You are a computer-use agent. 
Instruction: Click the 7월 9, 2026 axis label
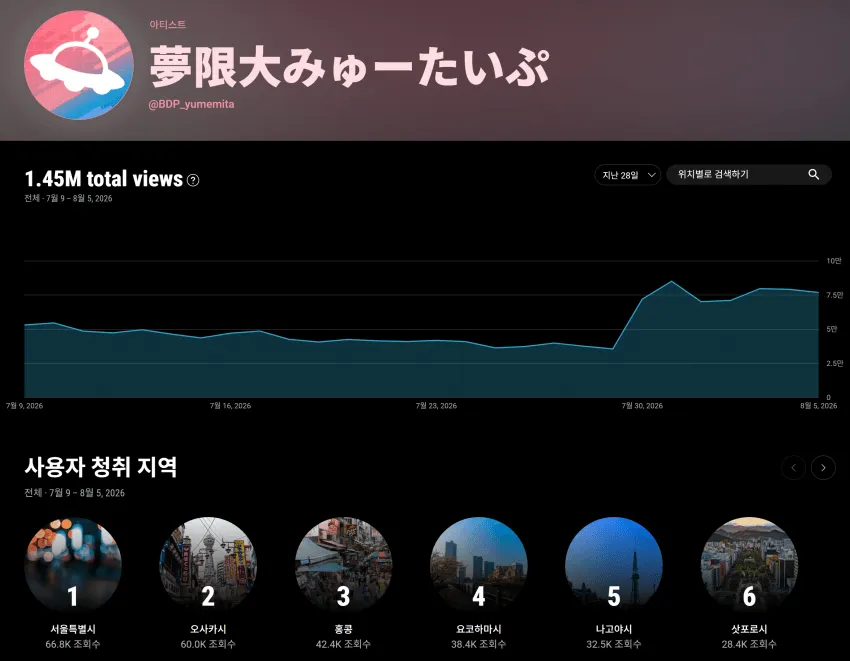pyautogui.click(x=24, y=406)
